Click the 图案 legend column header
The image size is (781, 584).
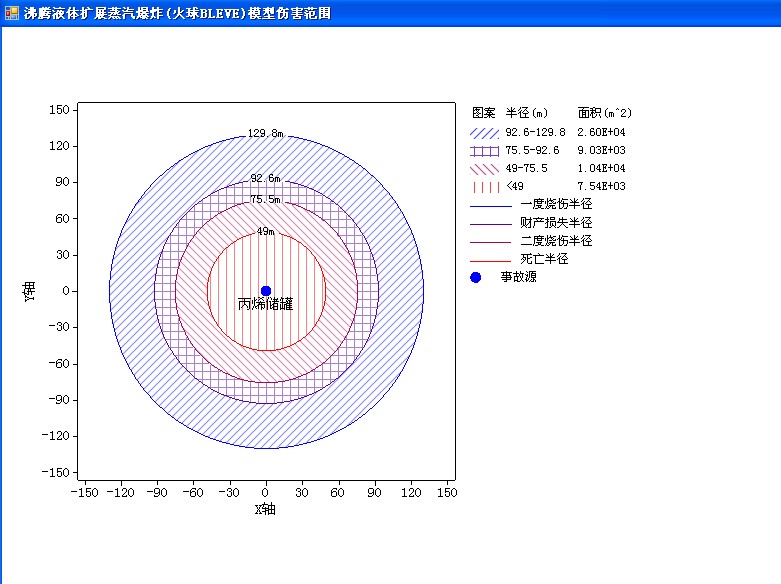point(484,113)
